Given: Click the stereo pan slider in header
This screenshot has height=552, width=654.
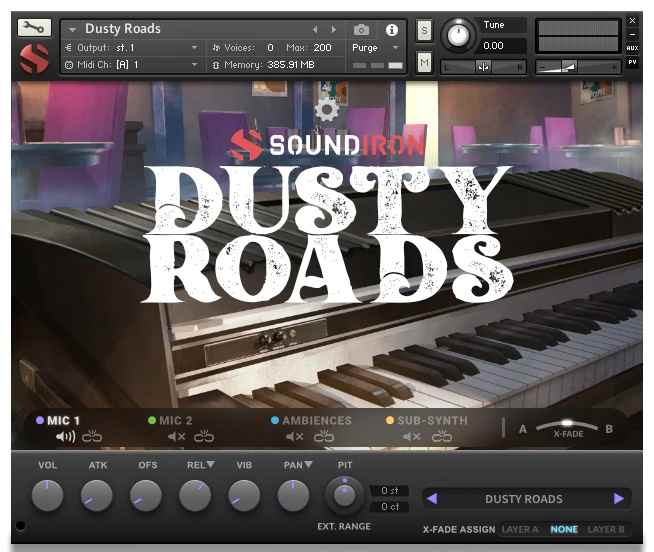Looking at the screenshot, I should tap(483, 67).
